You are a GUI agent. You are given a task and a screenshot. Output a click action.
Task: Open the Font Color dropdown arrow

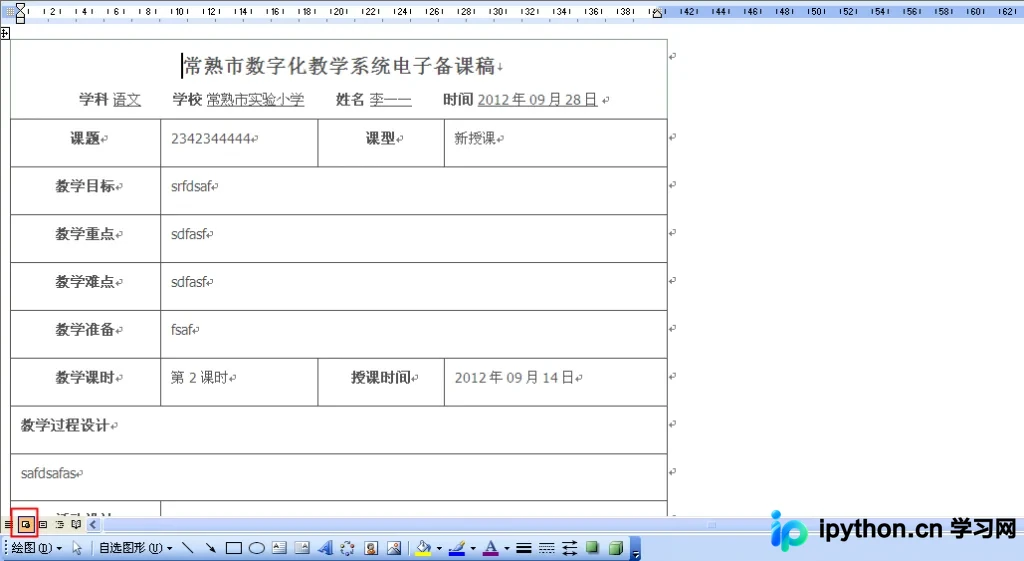507,549
